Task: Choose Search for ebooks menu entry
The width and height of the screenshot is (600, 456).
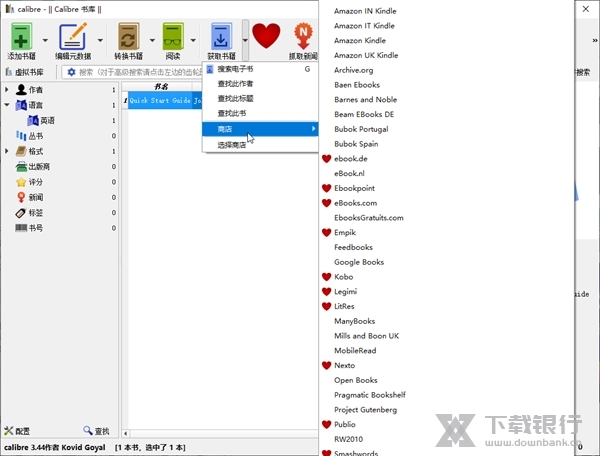Action: 260,69
